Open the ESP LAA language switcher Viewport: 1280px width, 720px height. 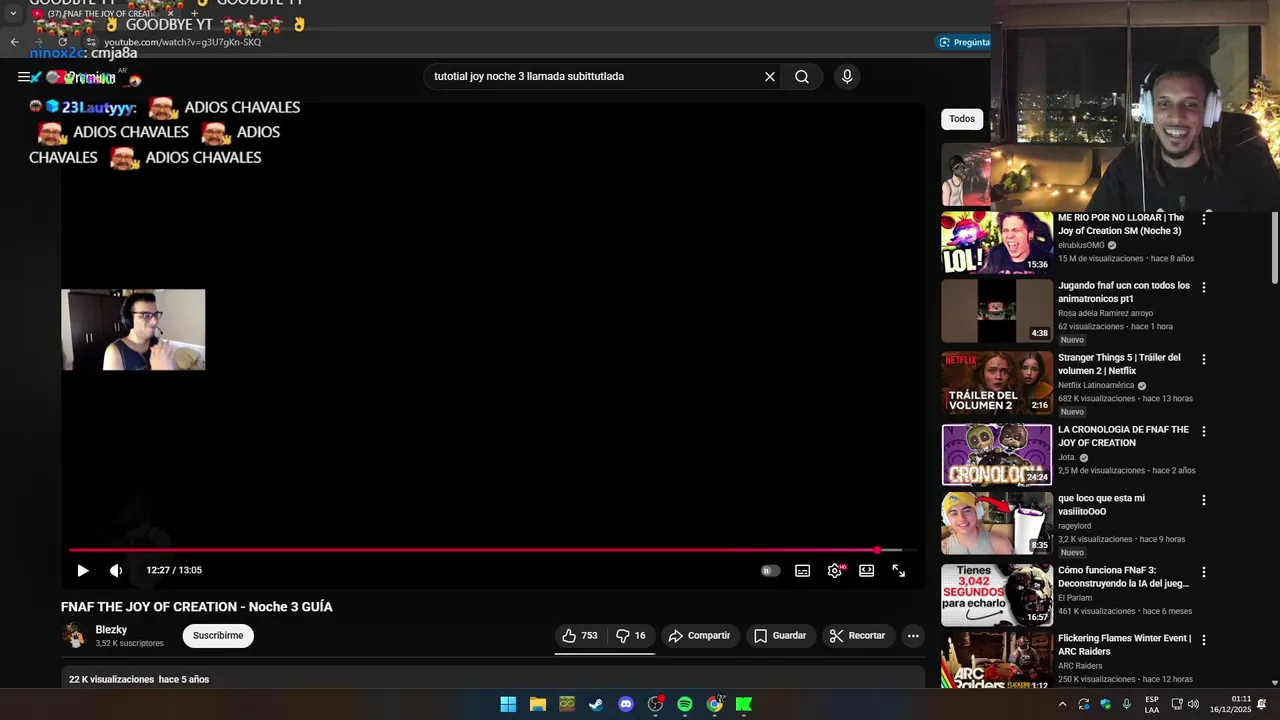tap(1152, 704)
